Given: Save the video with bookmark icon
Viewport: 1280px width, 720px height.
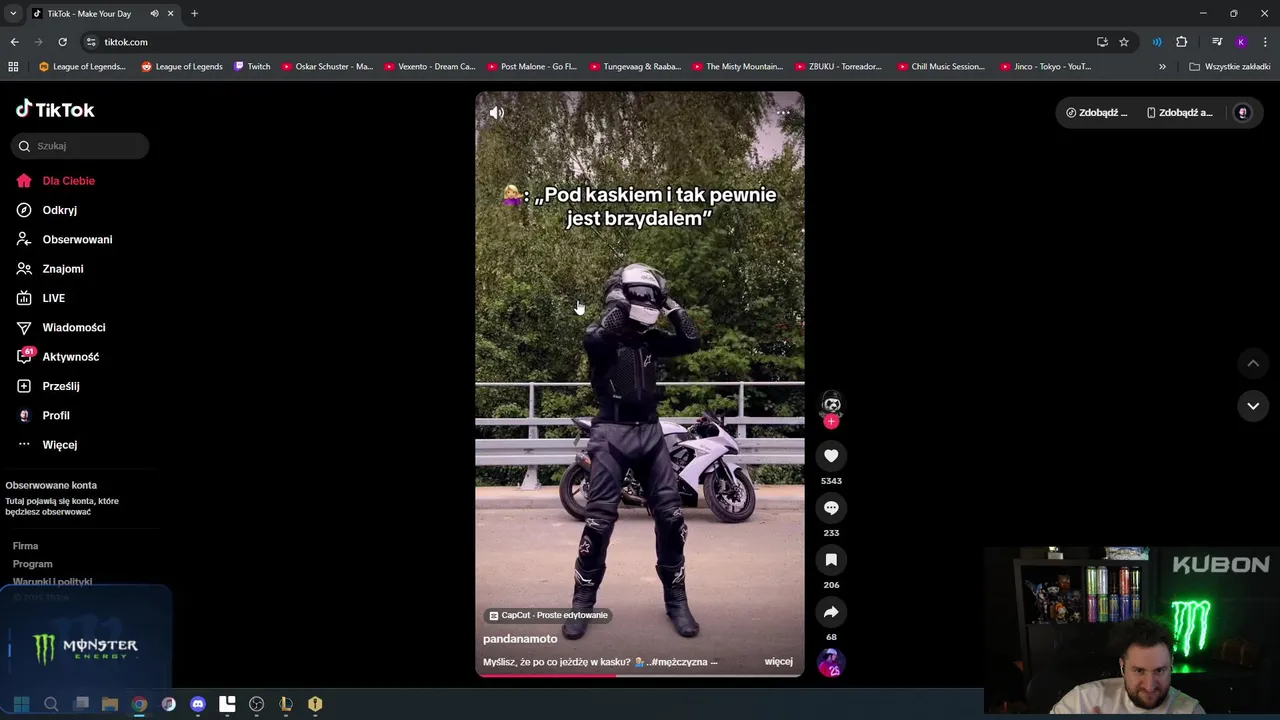Looking at the screenshot, I should coord(831,560).
